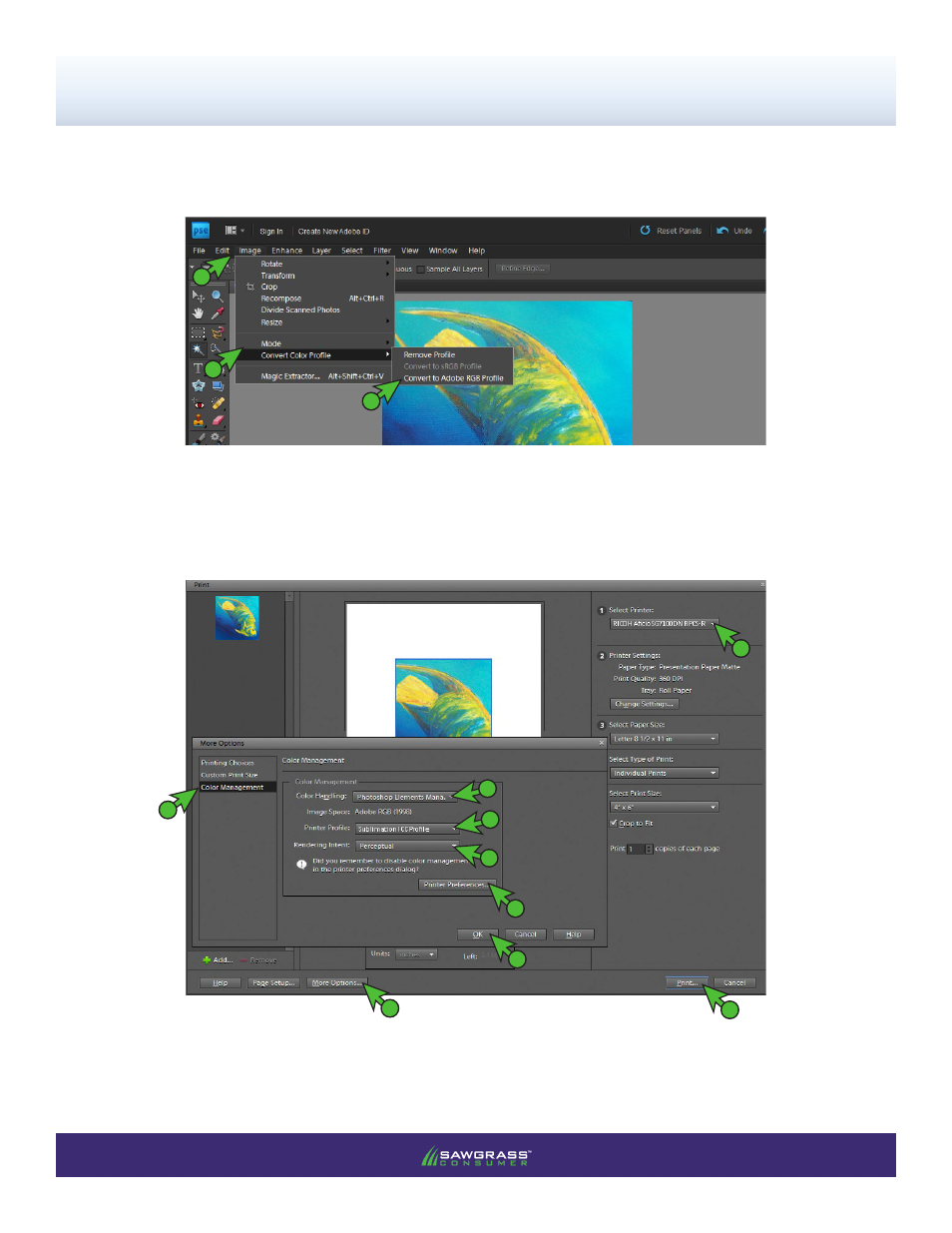Select the Rectangular Marquee tool
952x1233 pixels.
click(x=199, y=332)
